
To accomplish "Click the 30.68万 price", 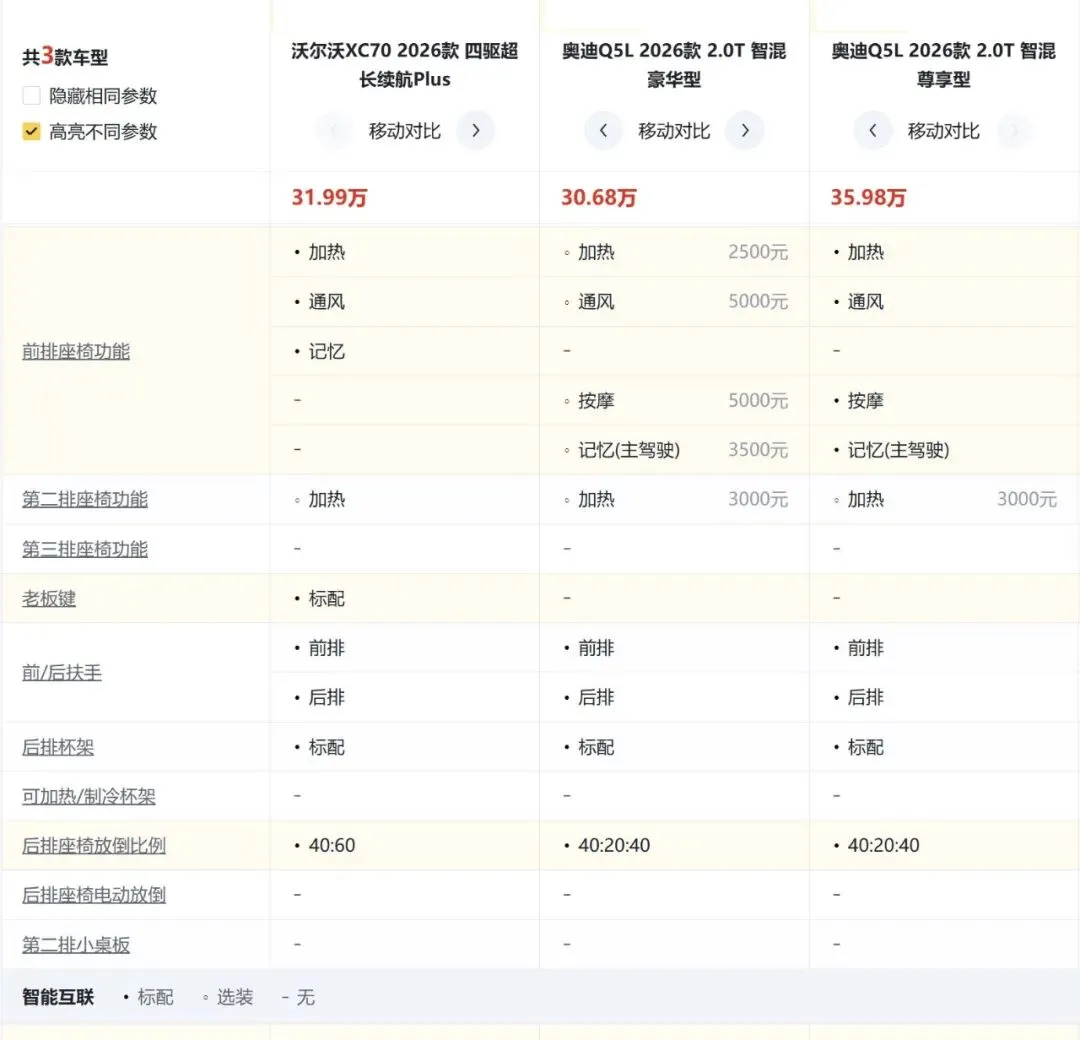I will 599,198.
